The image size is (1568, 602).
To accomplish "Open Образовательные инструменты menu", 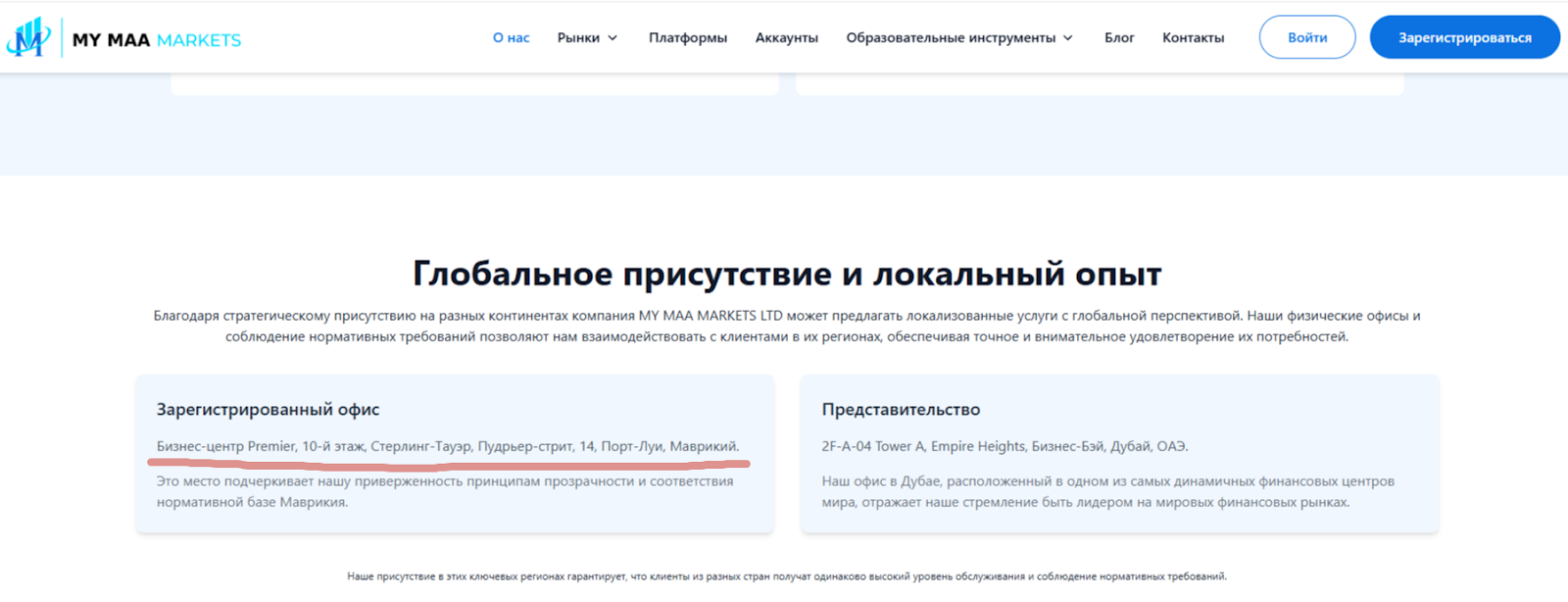I will coord(951,37).
